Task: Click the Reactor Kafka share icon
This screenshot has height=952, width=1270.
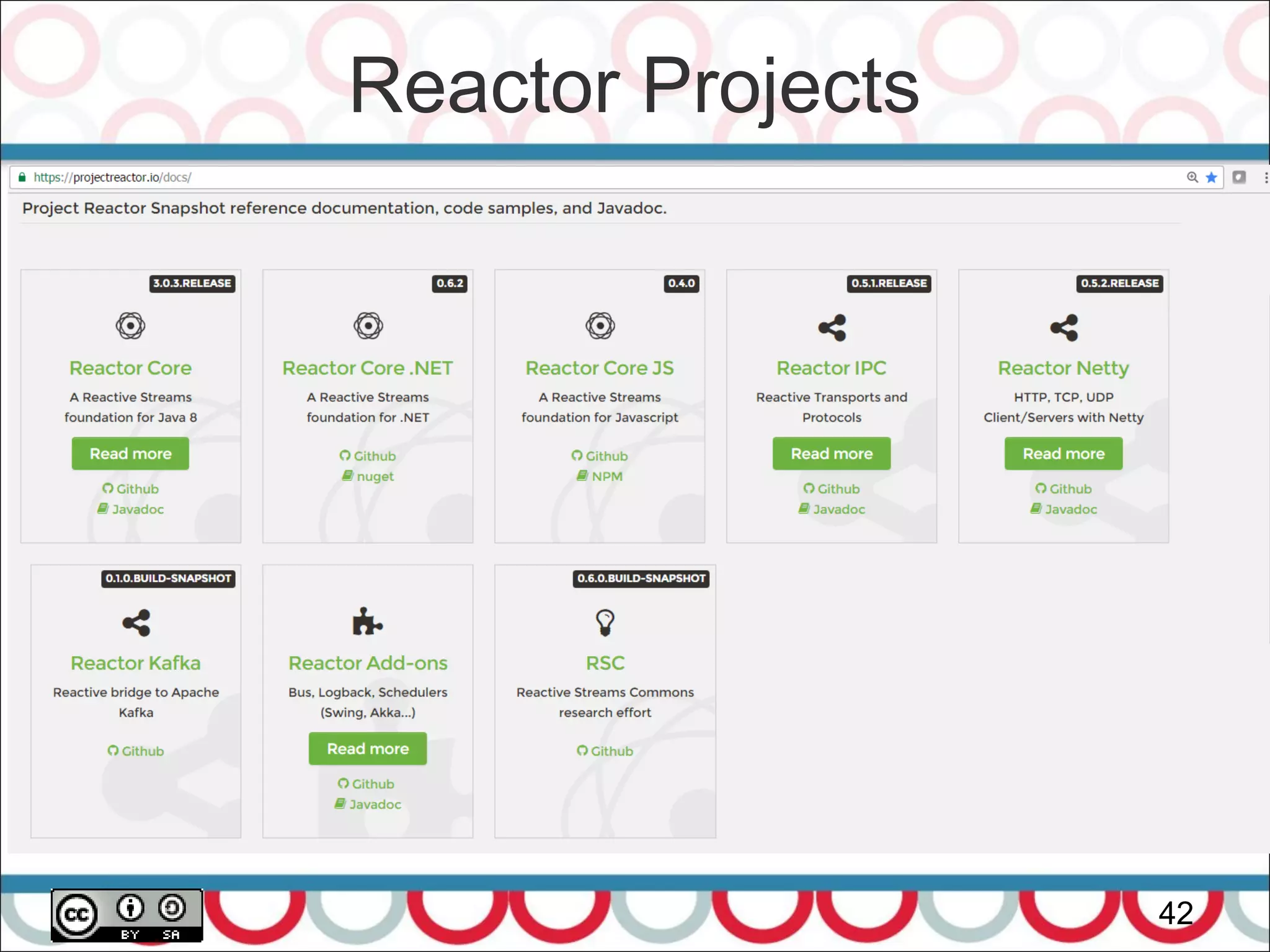Action: 136,623
